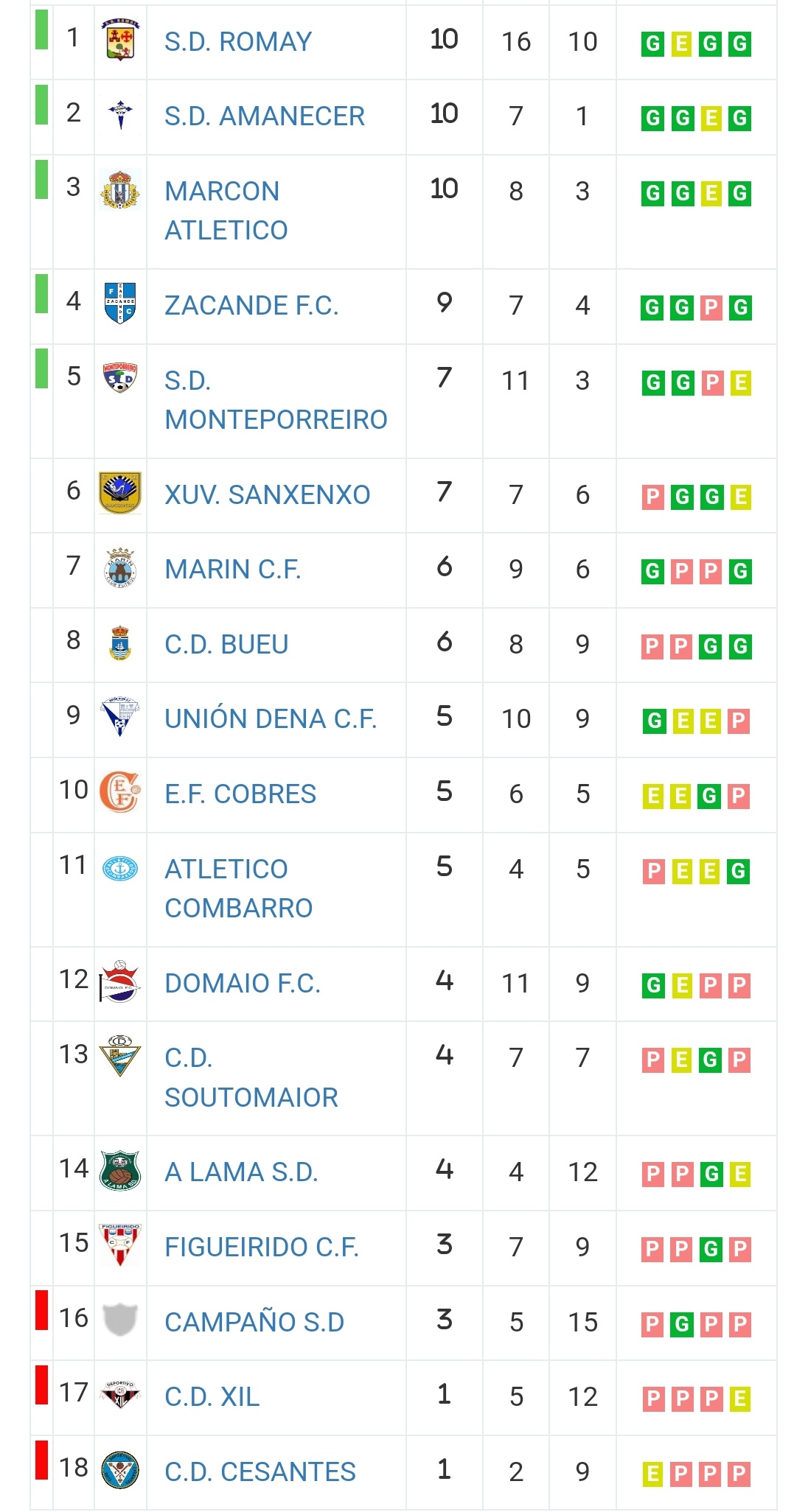Open the C.D. Xil team link

coord(212,1397)
